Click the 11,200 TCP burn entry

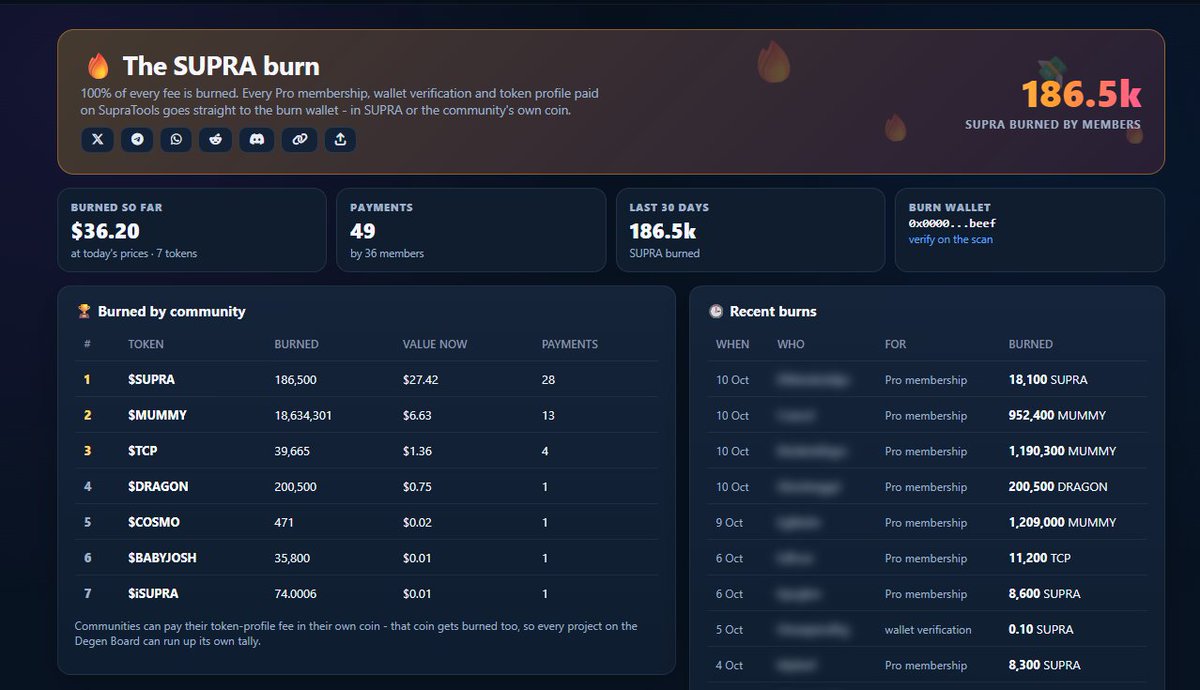[1038, 558]
